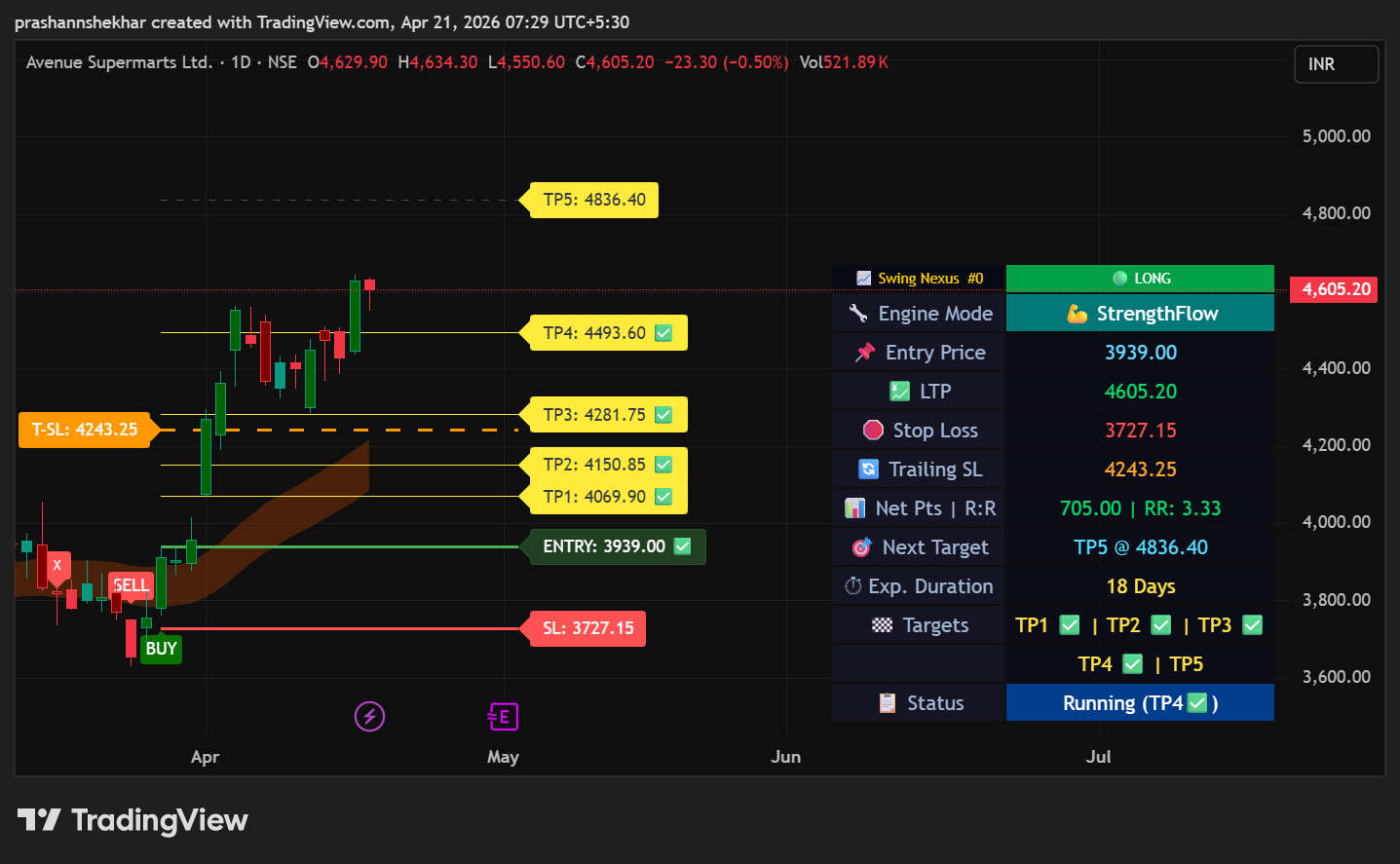
Task: Click the TP2 checkmark on chart label
Action: pos(663,465)
